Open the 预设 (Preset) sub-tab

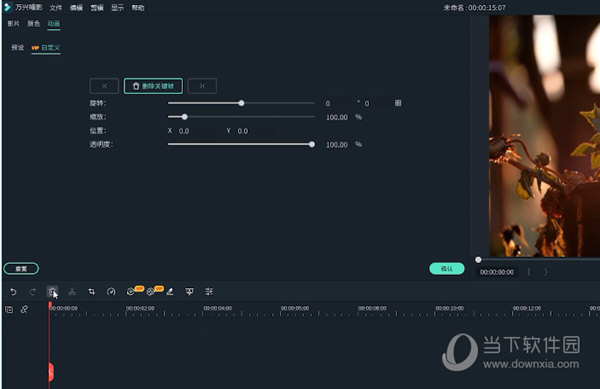pyautogui.click(x=18, y=47)
